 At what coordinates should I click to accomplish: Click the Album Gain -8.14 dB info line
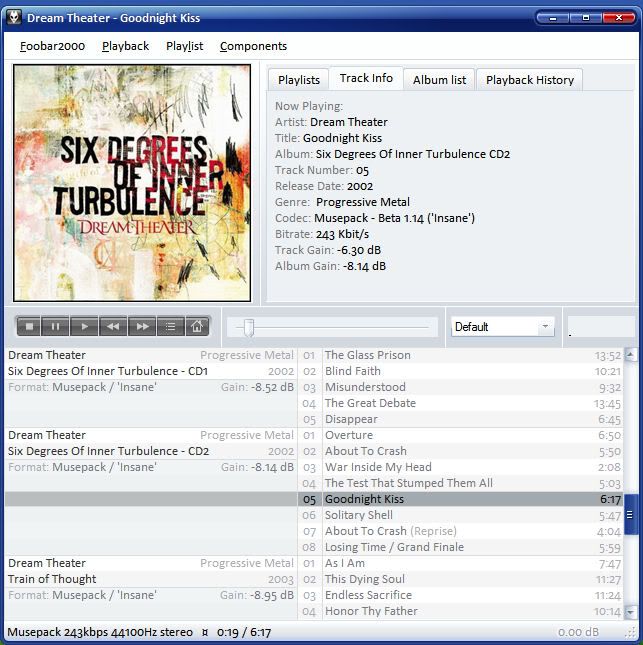(x=330, y=266)
